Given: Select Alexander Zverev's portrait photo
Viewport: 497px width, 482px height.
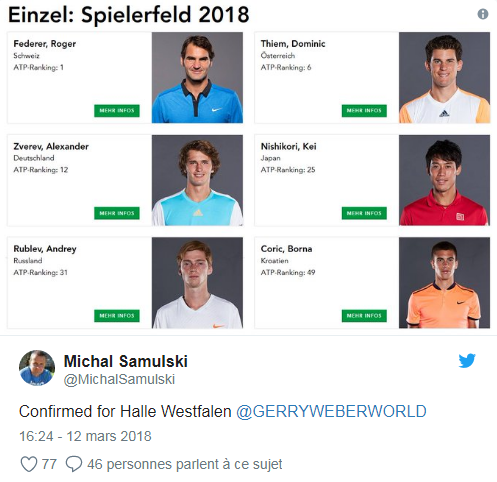Looking at the screenshot, I should [197, 180].
